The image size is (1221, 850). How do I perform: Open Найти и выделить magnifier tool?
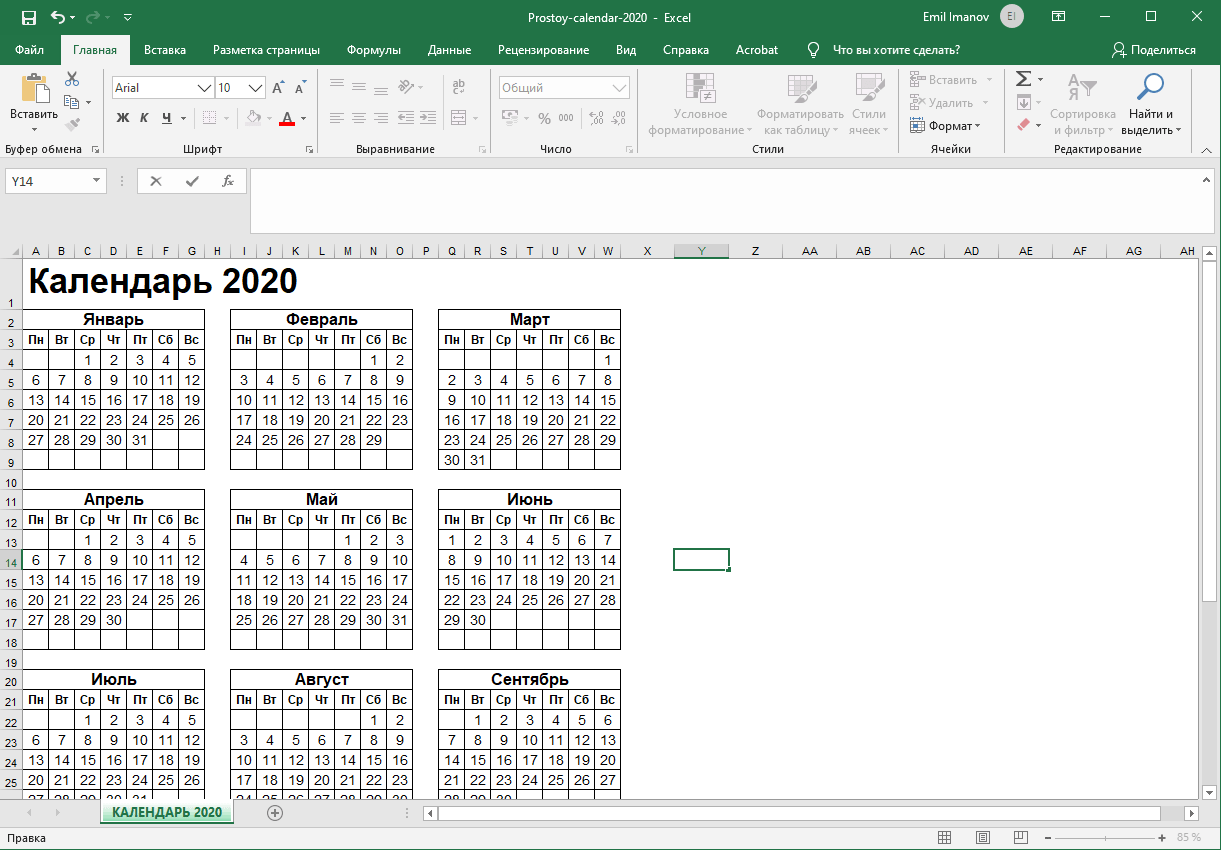tap(1151, 105)
